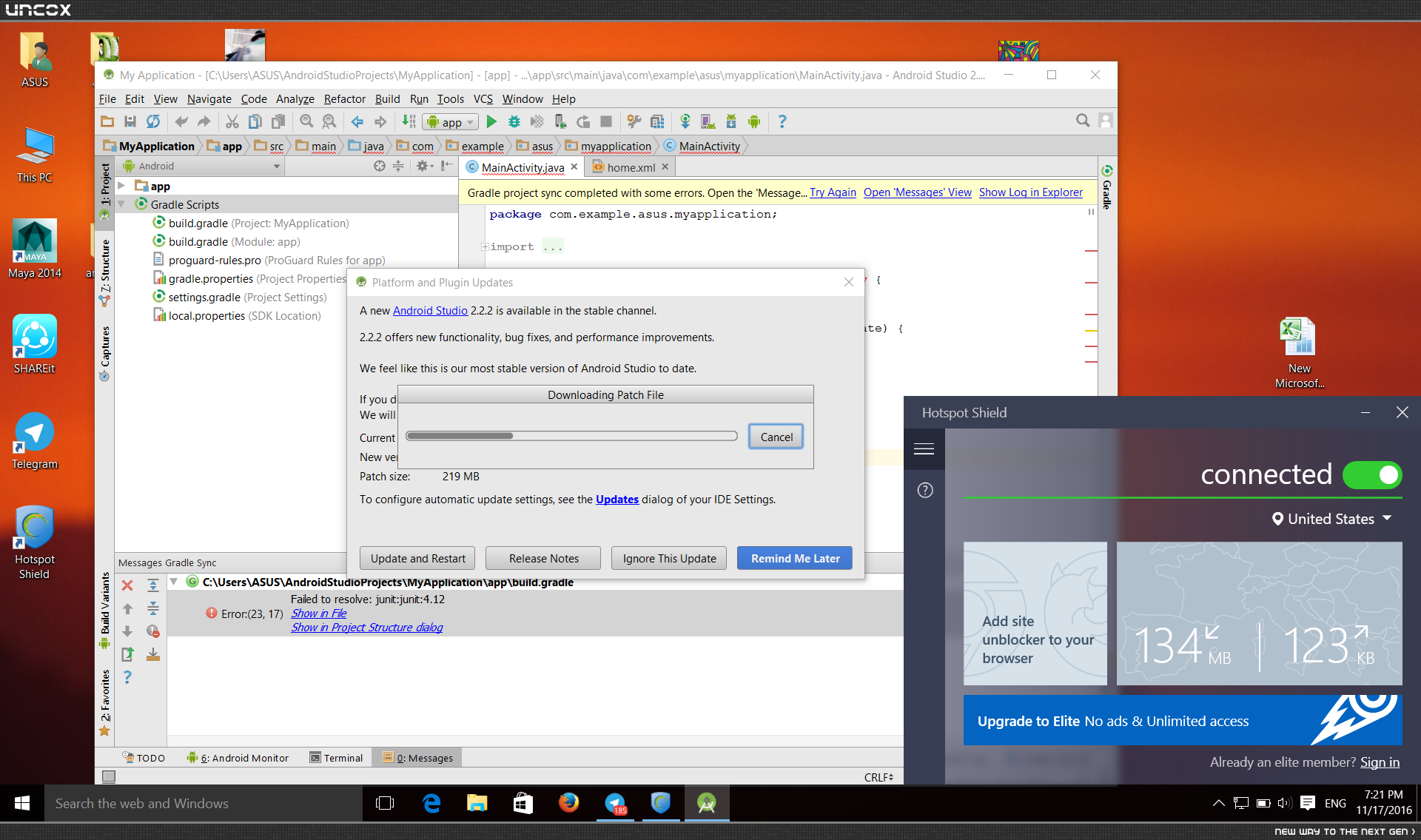Open United States location dropdown
The height and width of the screenshot is (840, 1421).
[1332, 519]
